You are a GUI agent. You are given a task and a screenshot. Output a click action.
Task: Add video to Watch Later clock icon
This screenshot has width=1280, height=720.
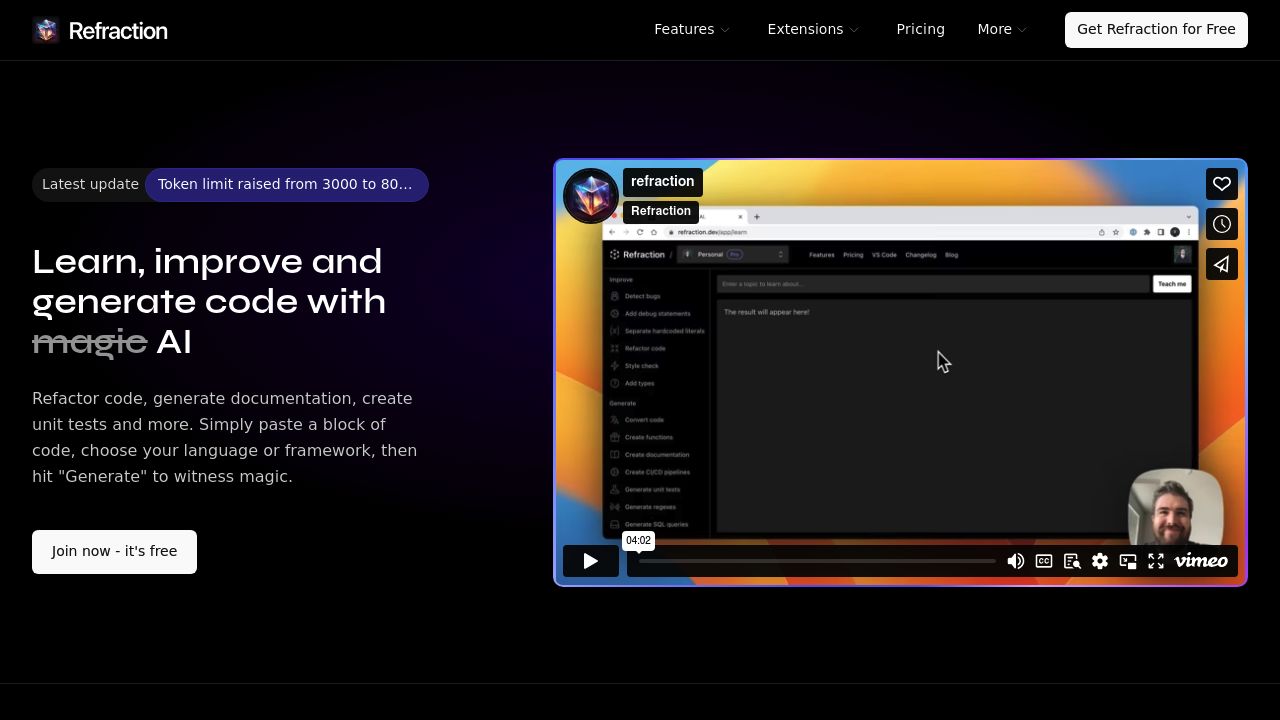(1222, 224)
